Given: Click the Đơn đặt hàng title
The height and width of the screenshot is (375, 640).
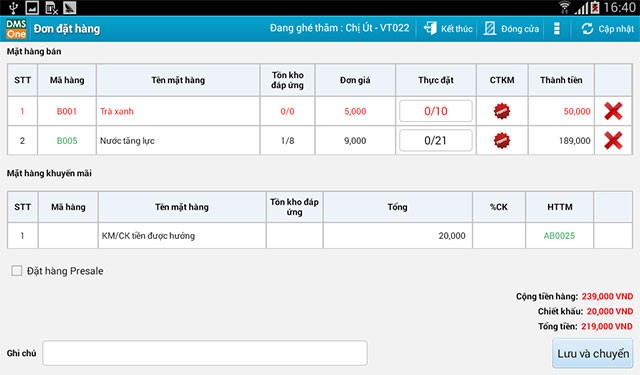Looking at the screenshot, I should click(67, 29).
